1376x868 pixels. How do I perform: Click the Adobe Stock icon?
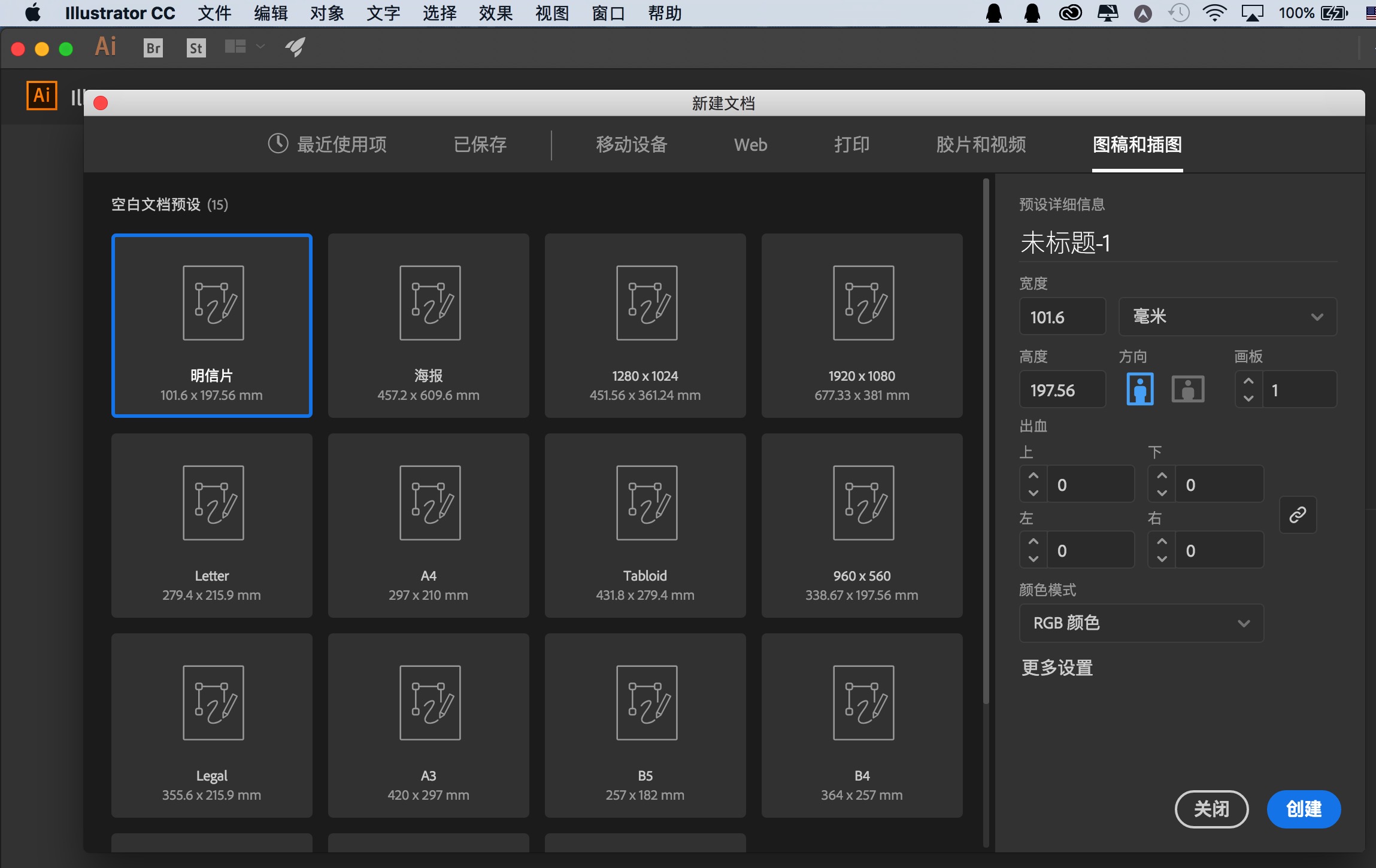pos(194,48)
